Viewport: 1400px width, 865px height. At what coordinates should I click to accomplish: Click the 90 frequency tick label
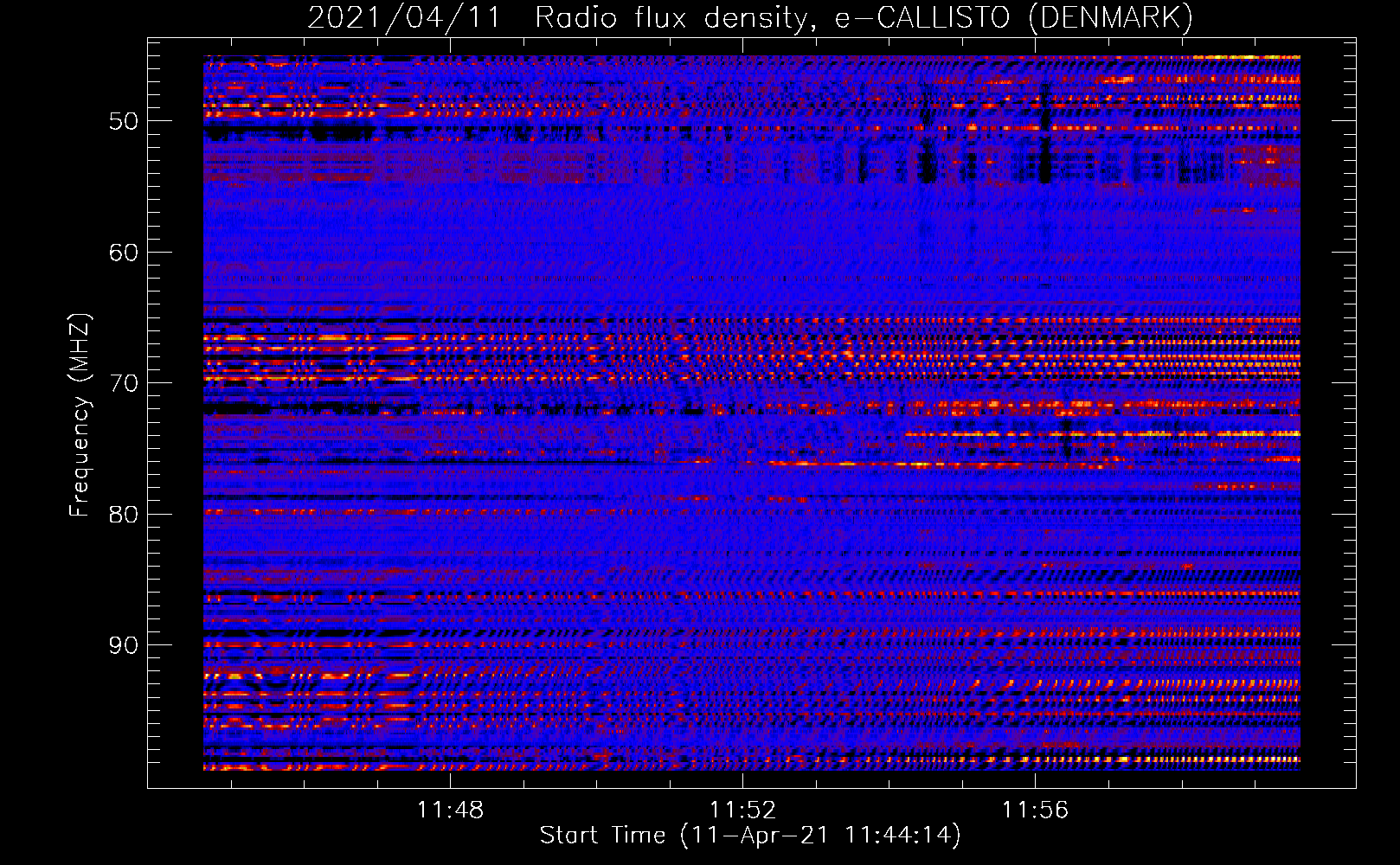tap(124, 645)
